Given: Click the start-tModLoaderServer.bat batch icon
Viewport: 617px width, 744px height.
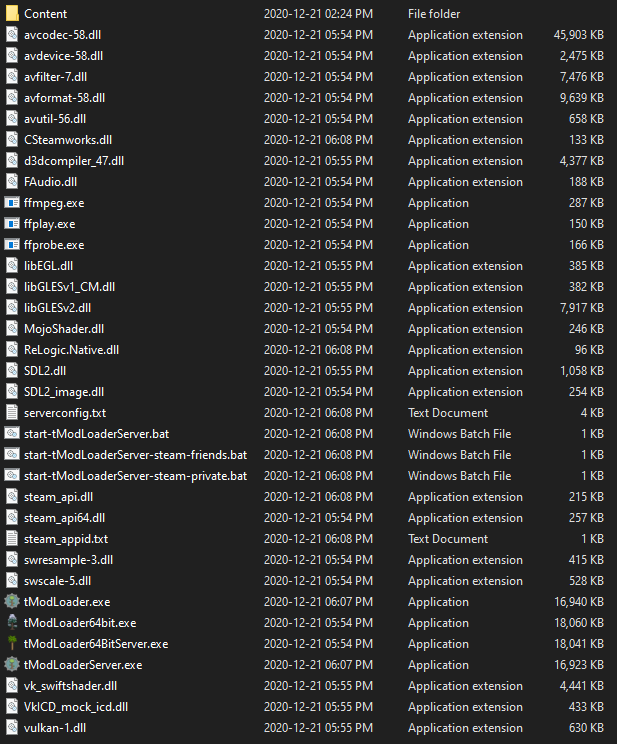Looking at the screenshot, I should pyautogui.click(x=12, y=434).
